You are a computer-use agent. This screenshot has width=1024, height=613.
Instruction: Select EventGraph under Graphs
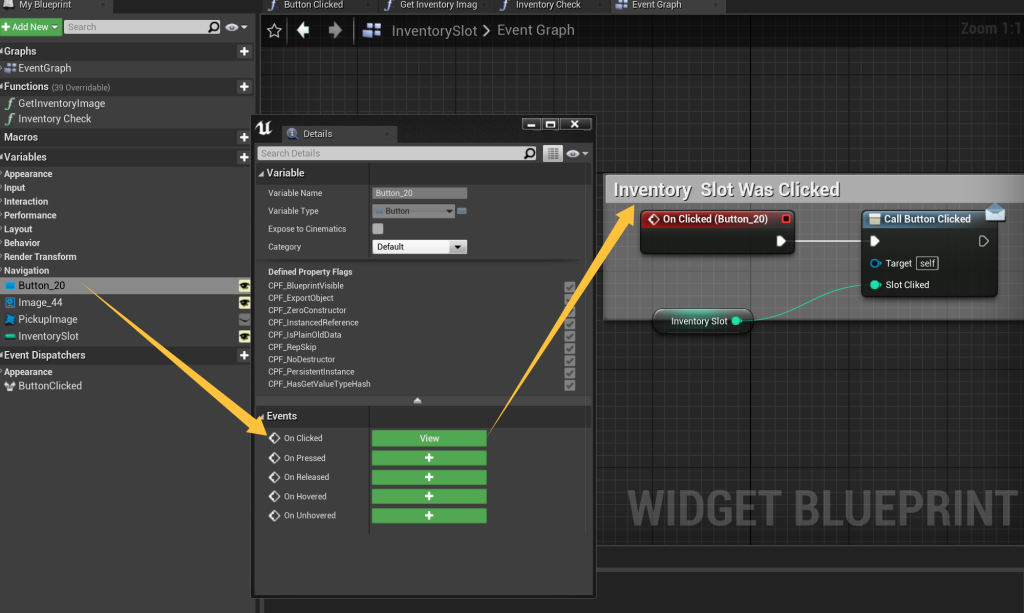click(x=44, y=68)
